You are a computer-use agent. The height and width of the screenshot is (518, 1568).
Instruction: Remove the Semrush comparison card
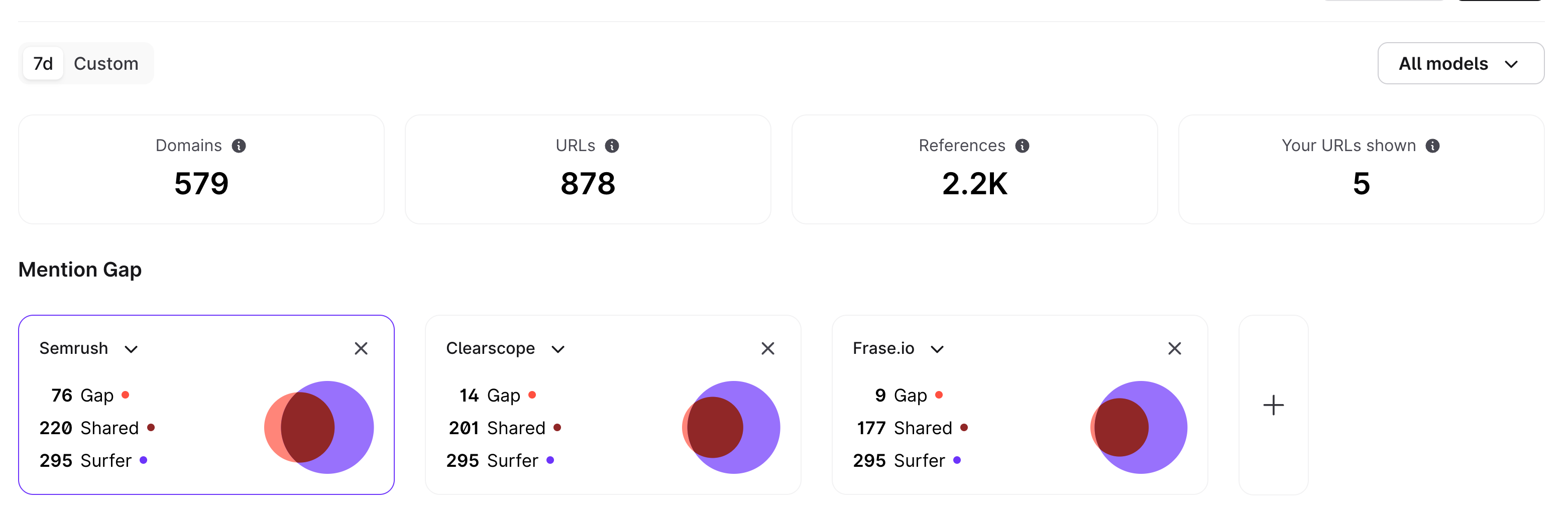coord(361,348)
